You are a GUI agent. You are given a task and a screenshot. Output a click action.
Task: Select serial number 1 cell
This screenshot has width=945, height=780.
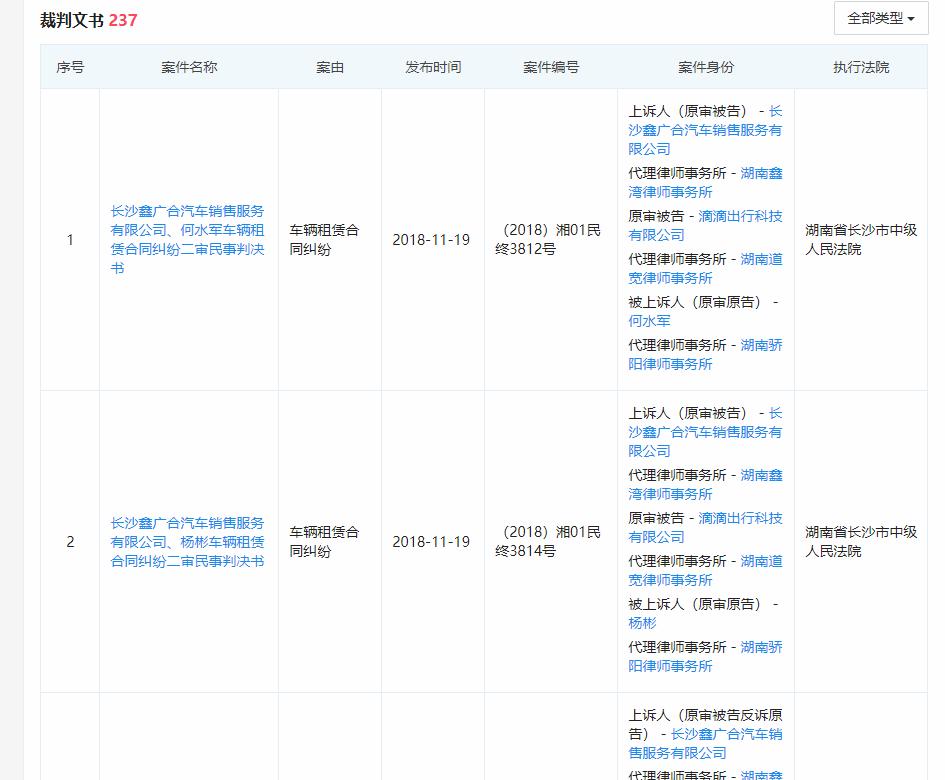[70, 240]
